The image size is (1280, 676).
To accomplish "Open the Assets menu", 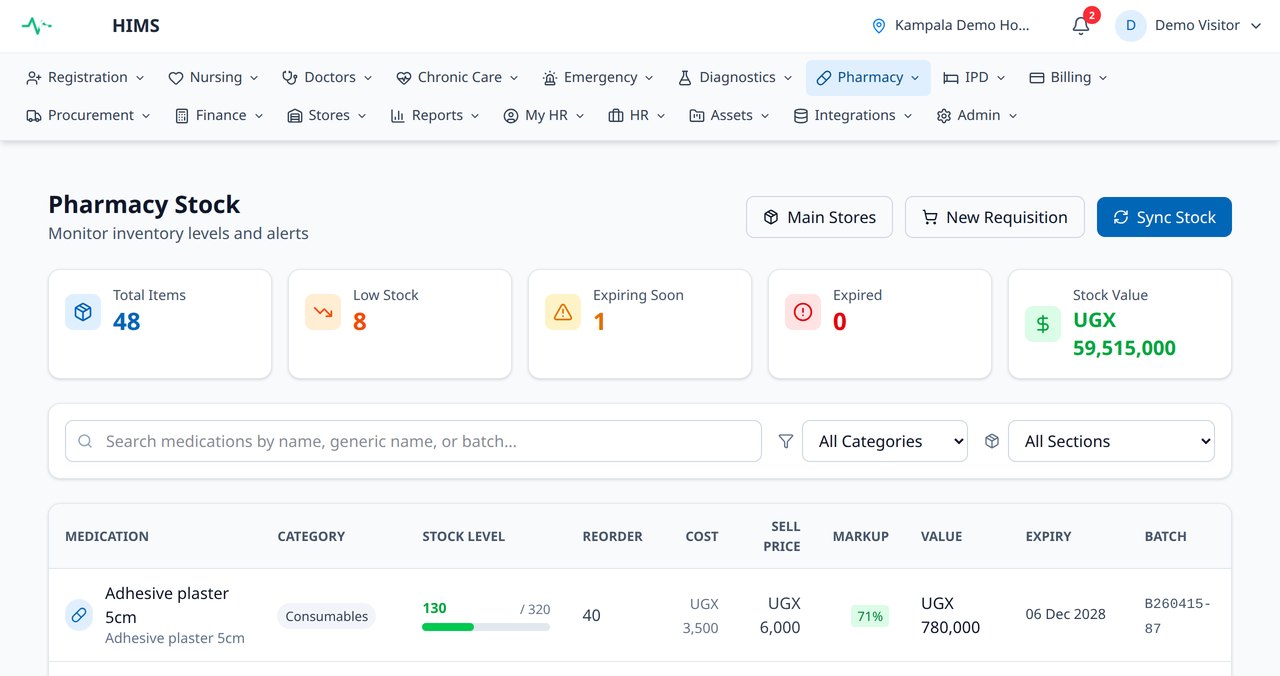I will pyautogui.click(x=729, y=116).
